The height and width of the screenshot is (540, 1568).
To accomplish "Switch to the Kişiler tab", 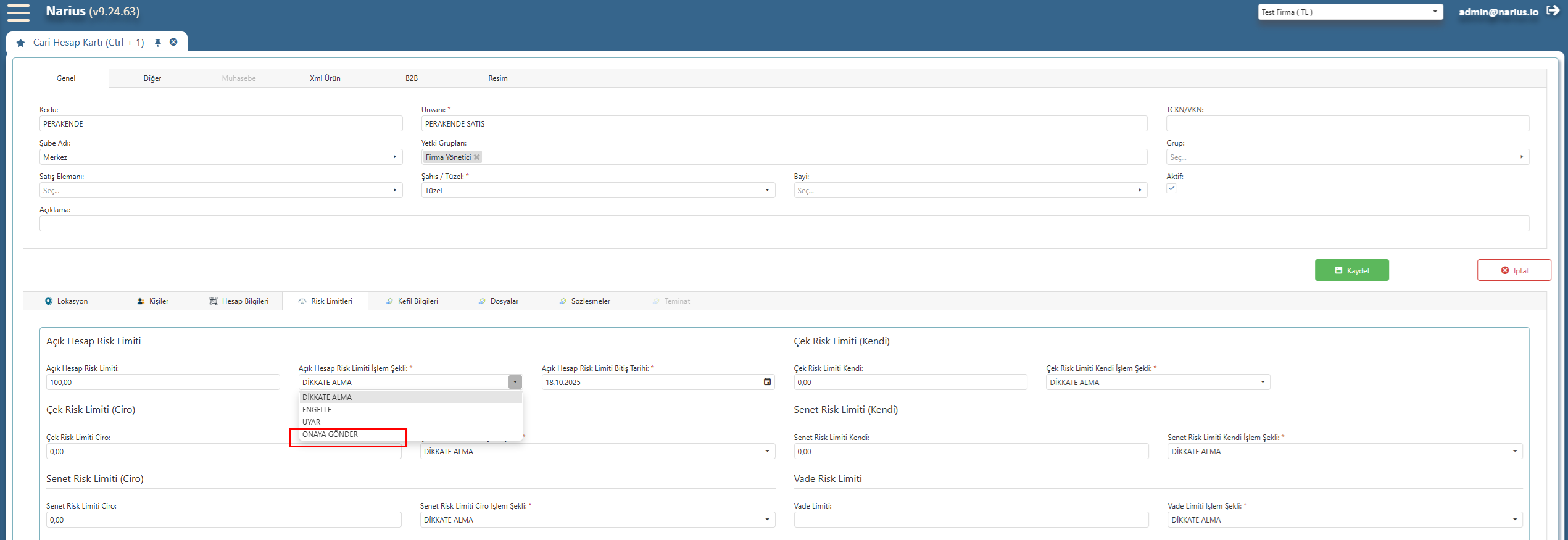I will [x=153, y=301].
